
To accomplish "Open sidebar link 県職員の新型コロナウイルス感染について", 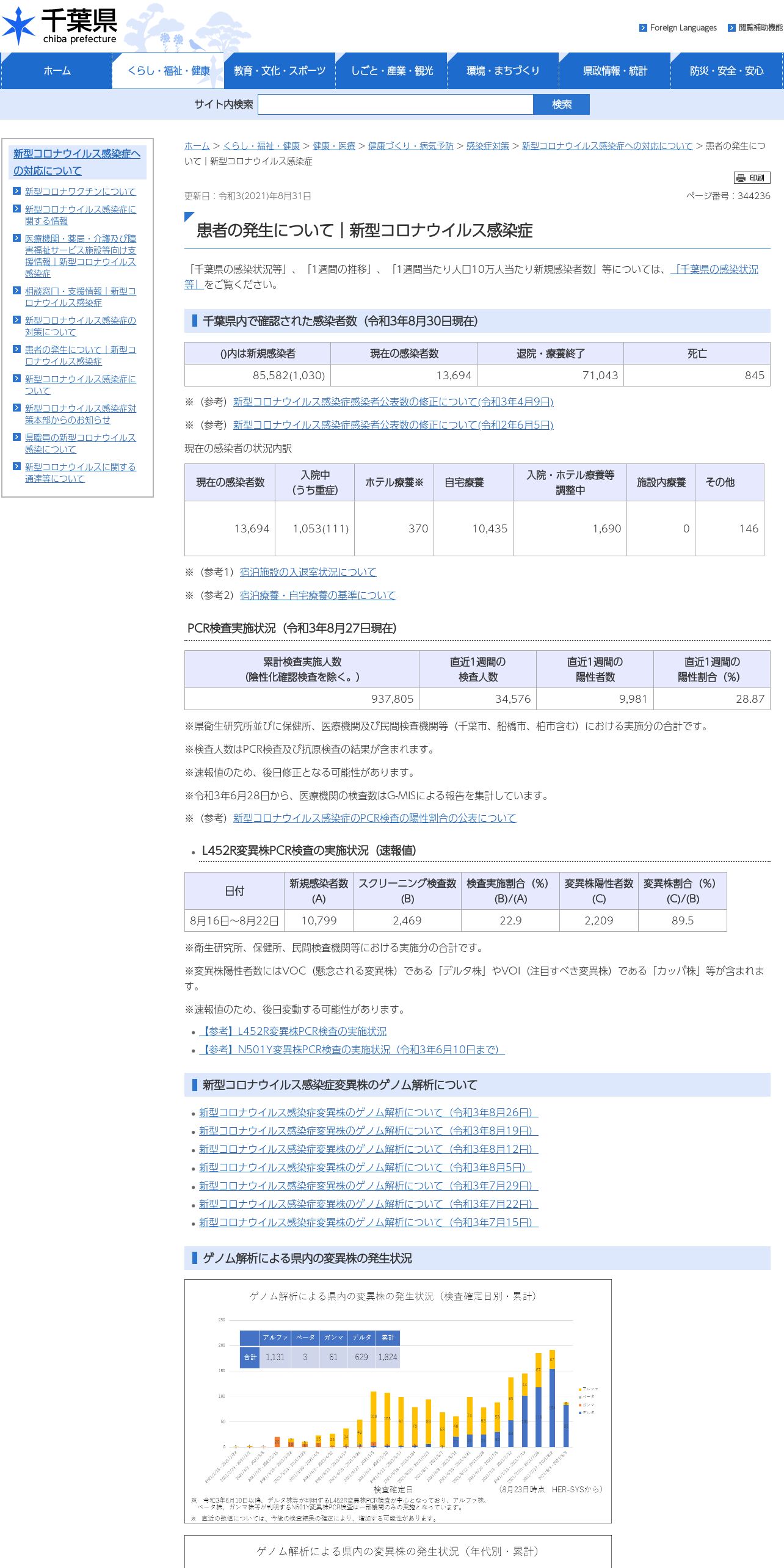I will [x=80, y=443].
